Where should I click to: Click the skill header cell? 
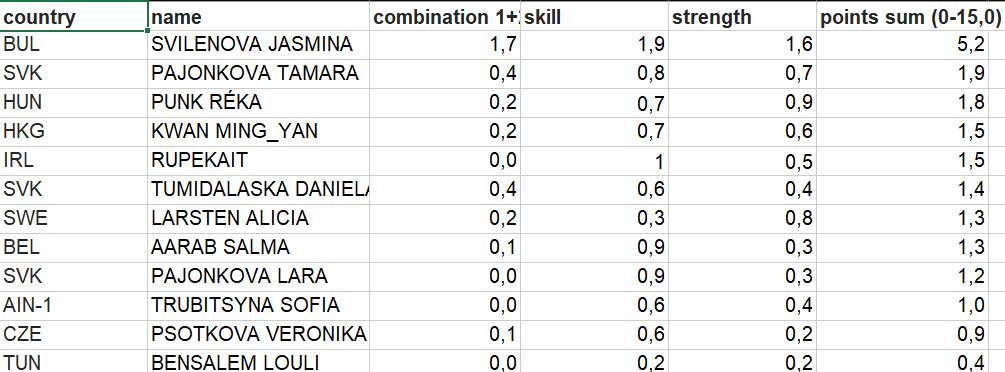[x=594, y=16]
